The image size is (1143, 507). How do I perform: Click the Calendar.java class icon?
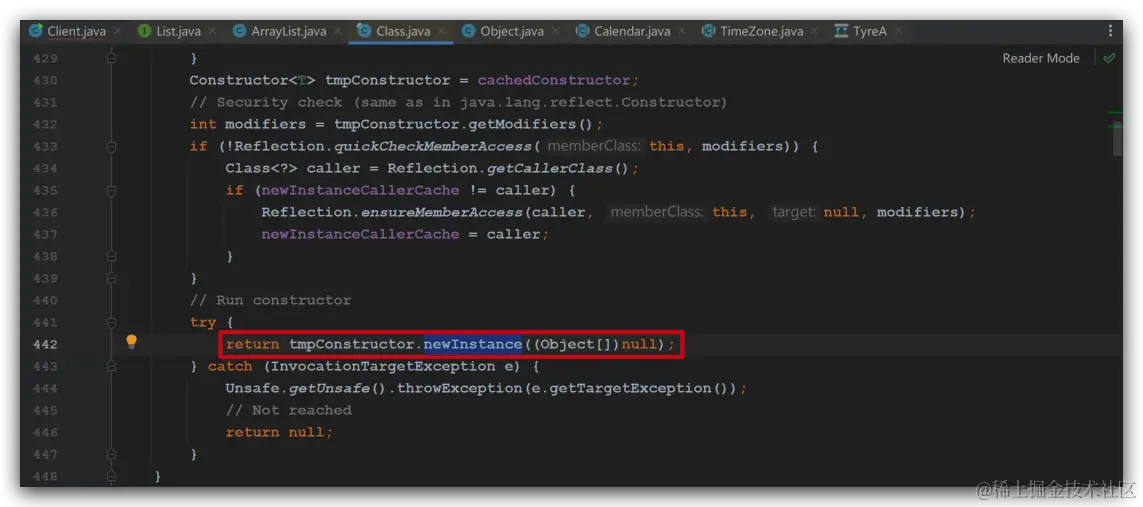coord(582,31)
